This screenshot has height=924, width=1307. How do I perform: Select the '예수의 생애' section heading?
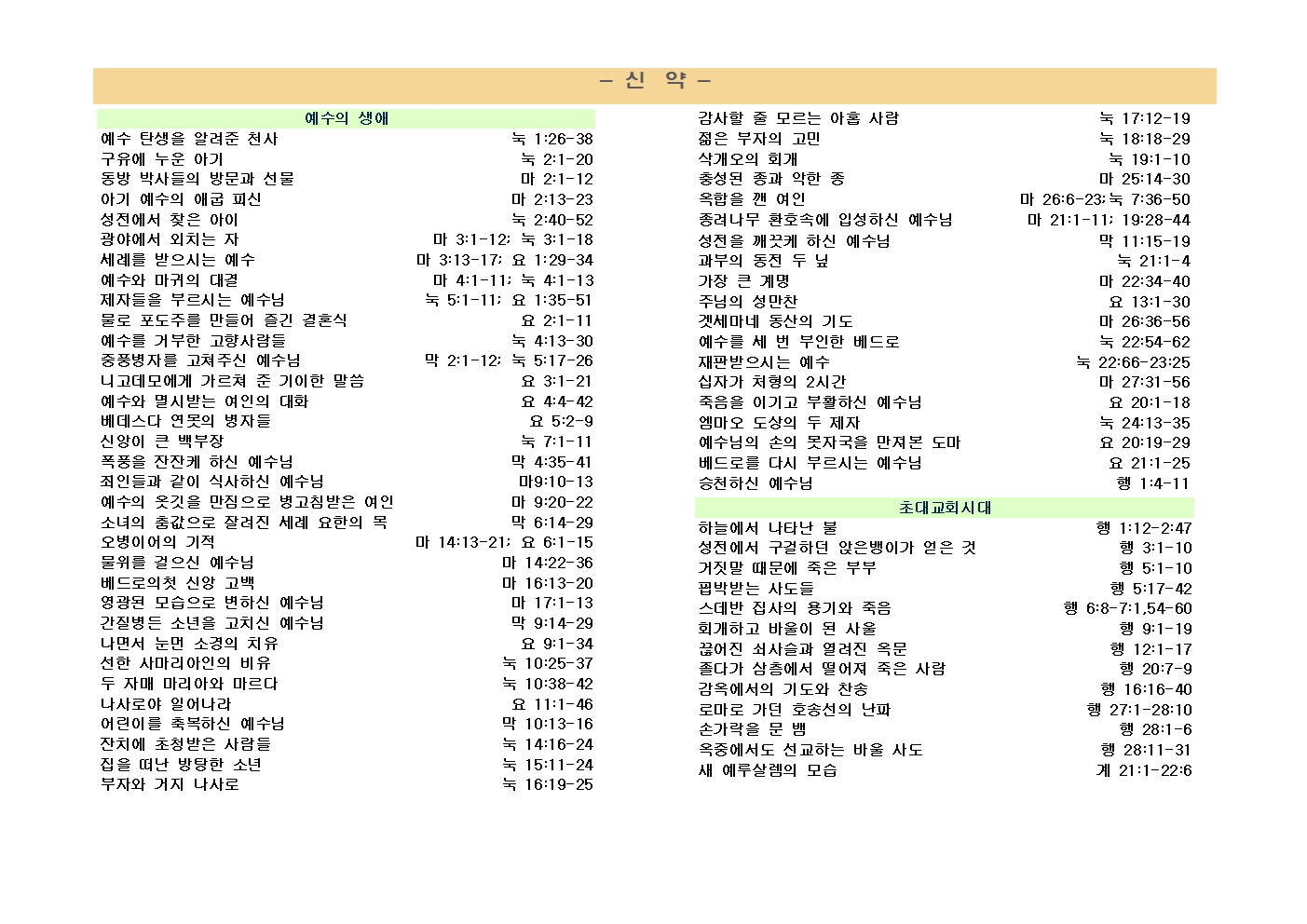347,118
